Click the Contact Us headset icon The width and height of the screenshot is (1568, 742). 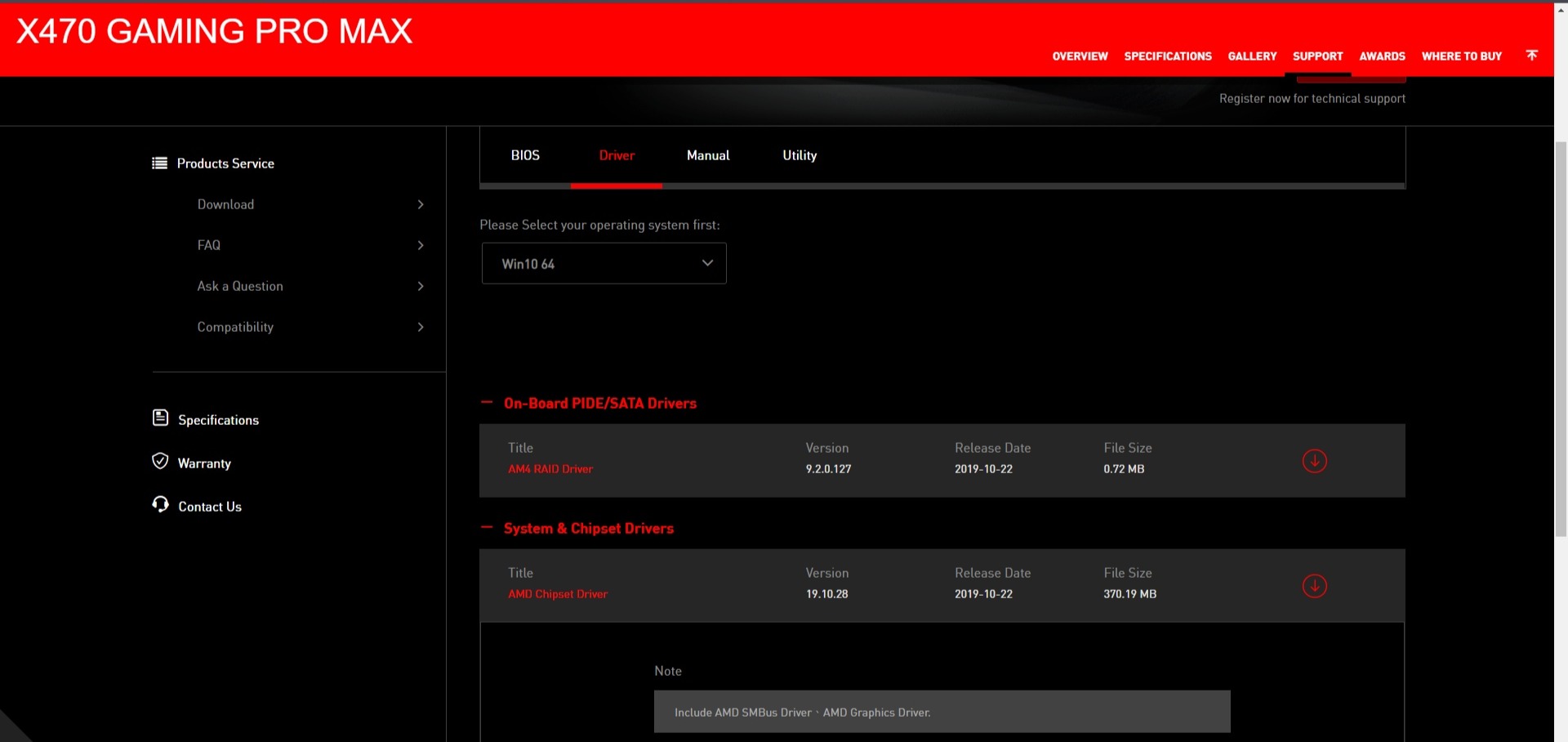click(x=160, y=505)
